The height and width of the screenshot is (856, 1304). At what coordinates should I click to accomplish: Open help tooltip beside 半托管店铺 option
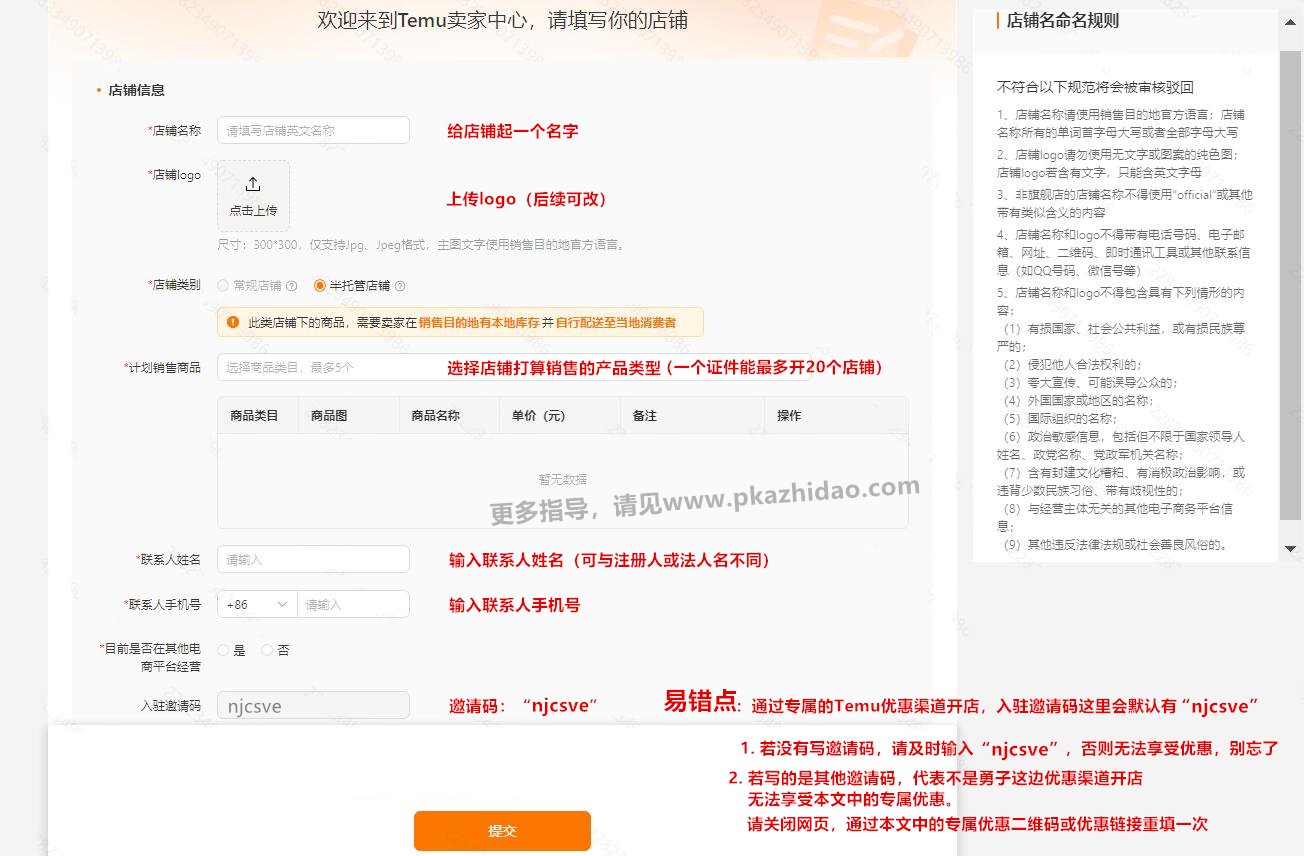tap(400, 285)
